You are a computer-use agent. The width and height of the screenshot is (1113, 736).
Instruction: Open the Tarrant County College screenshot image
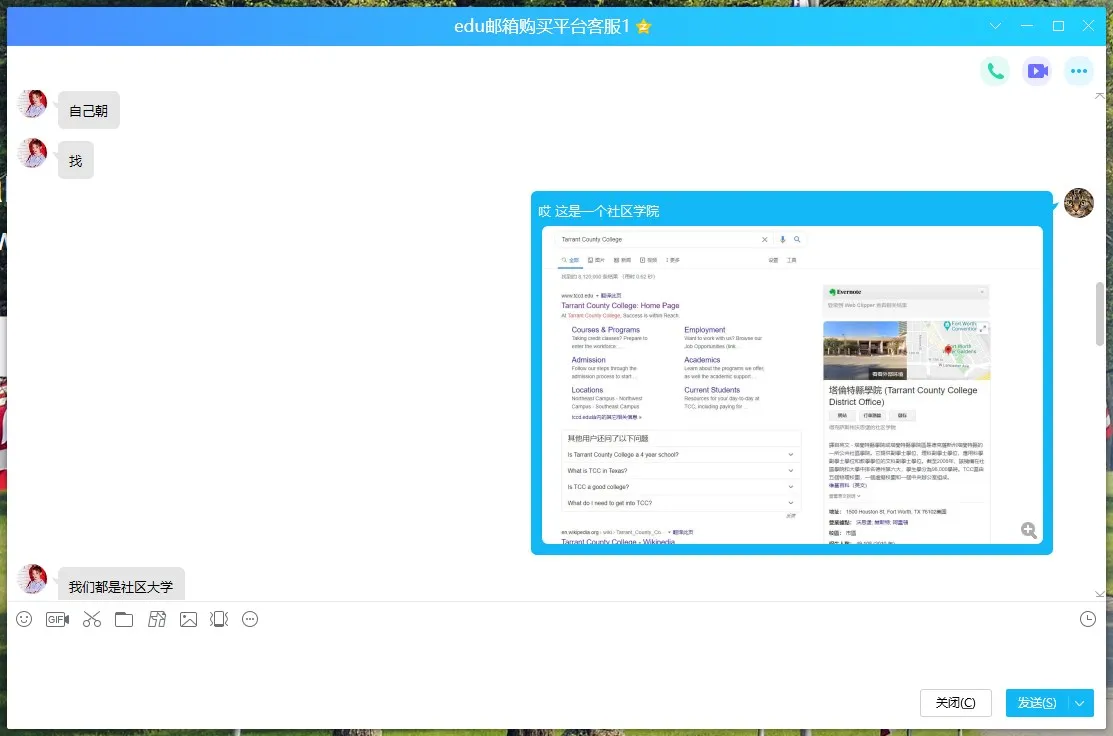792,385
